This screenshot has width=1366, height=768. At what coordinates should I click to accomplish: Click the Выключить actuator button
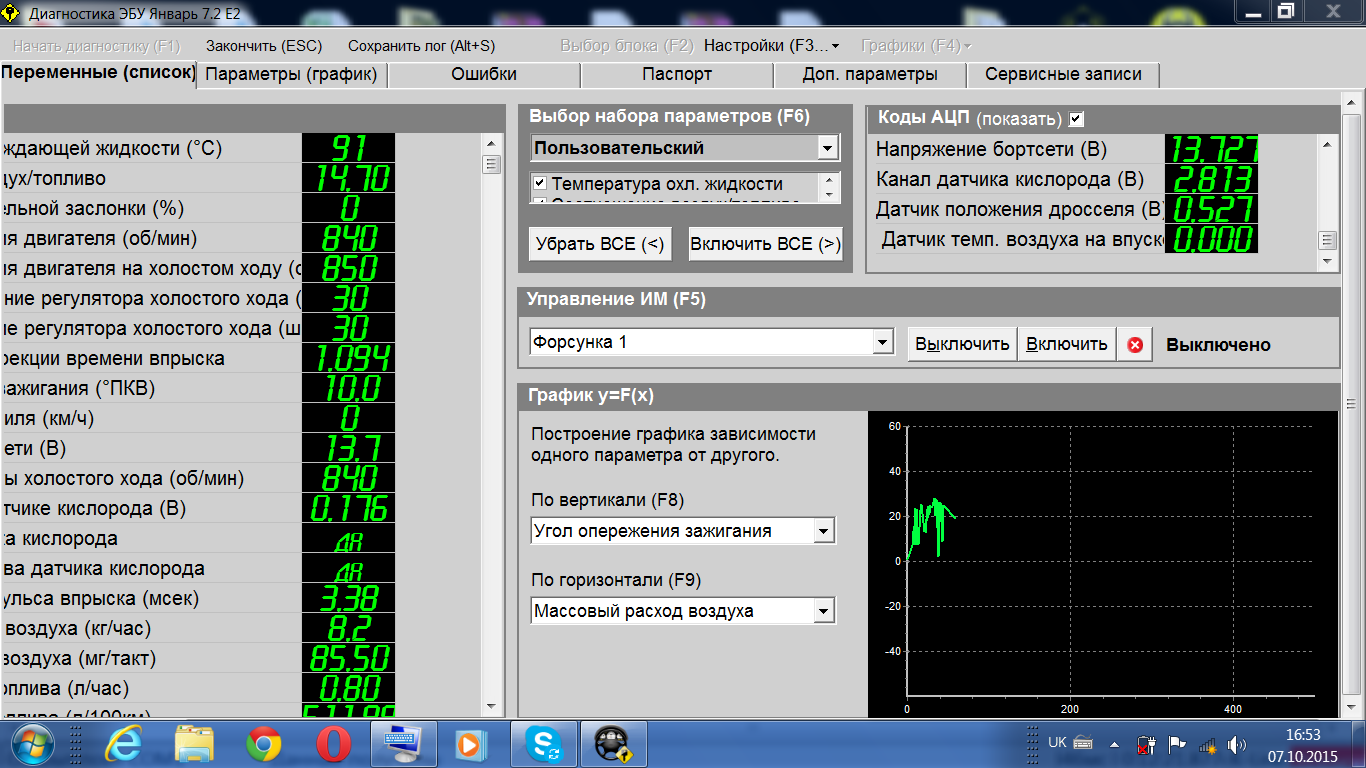[x=962, y=344]
